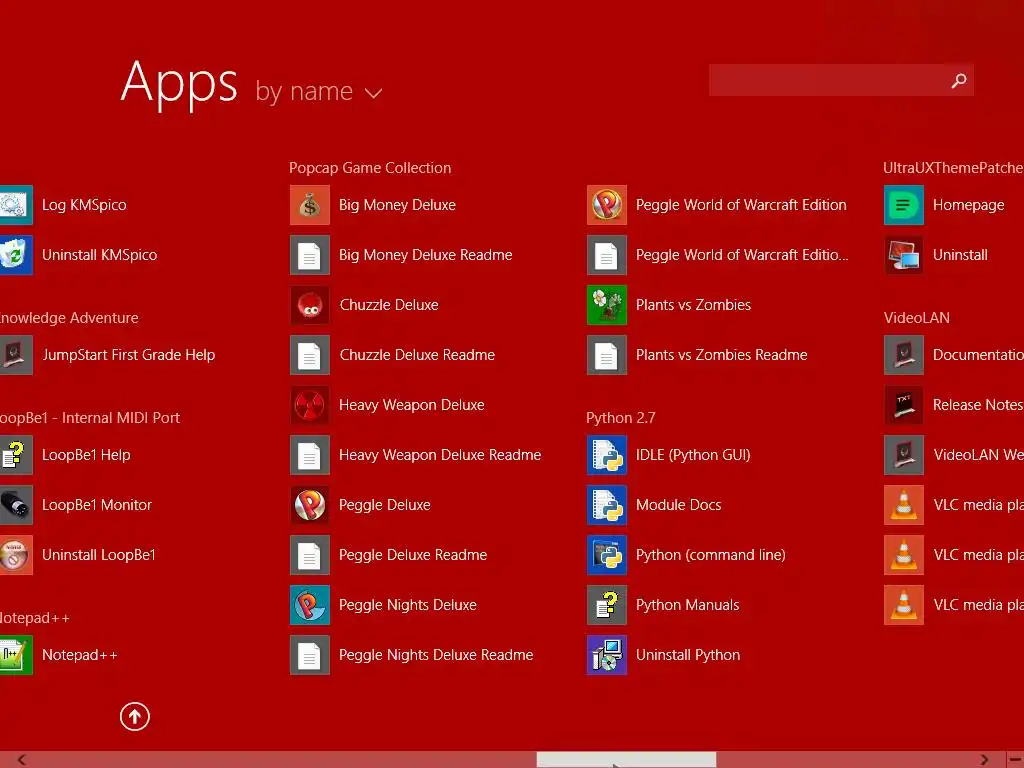This screenshot has height=768, width=1024.
Task: Click the Uninstall Python icon
Action: coord(607,654)
